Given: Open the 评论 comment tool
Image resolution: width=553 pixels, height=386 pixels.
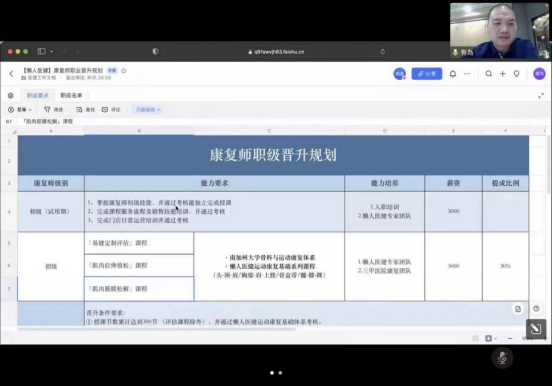Looking at the screenshot, I should (111, 110).
